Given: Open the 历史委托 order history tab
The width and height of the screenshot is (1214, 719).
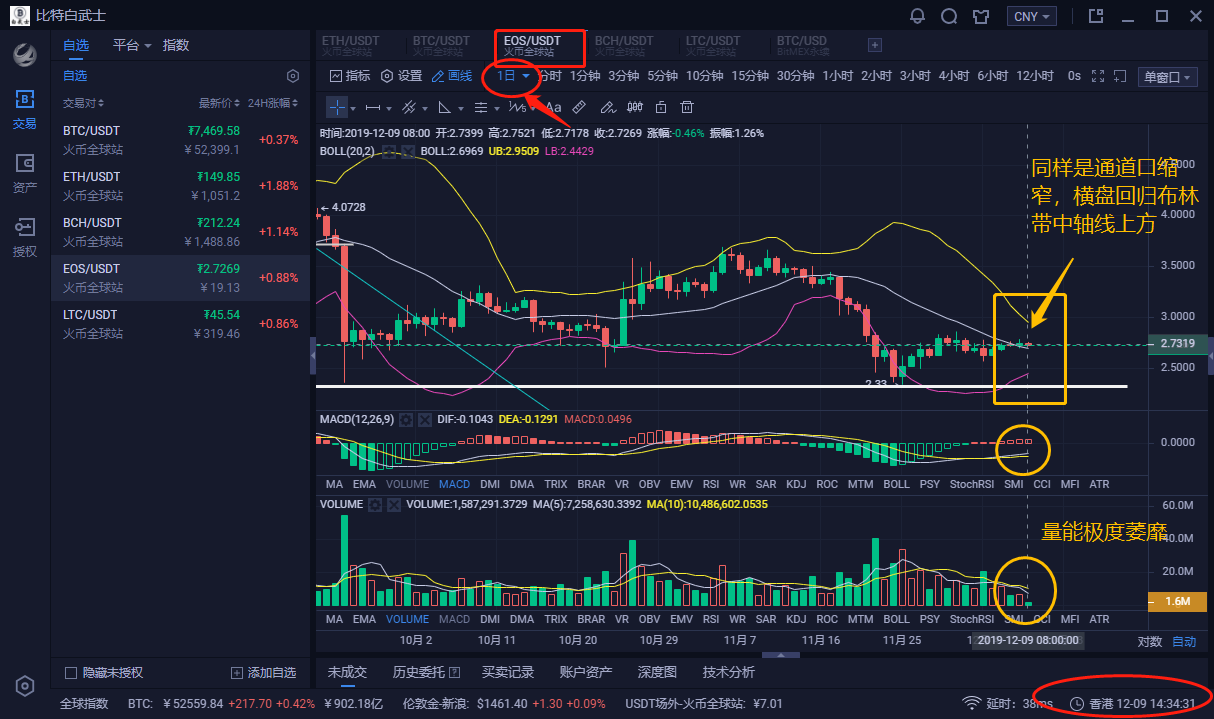Looking at the screenshot, I should point(426,672).
